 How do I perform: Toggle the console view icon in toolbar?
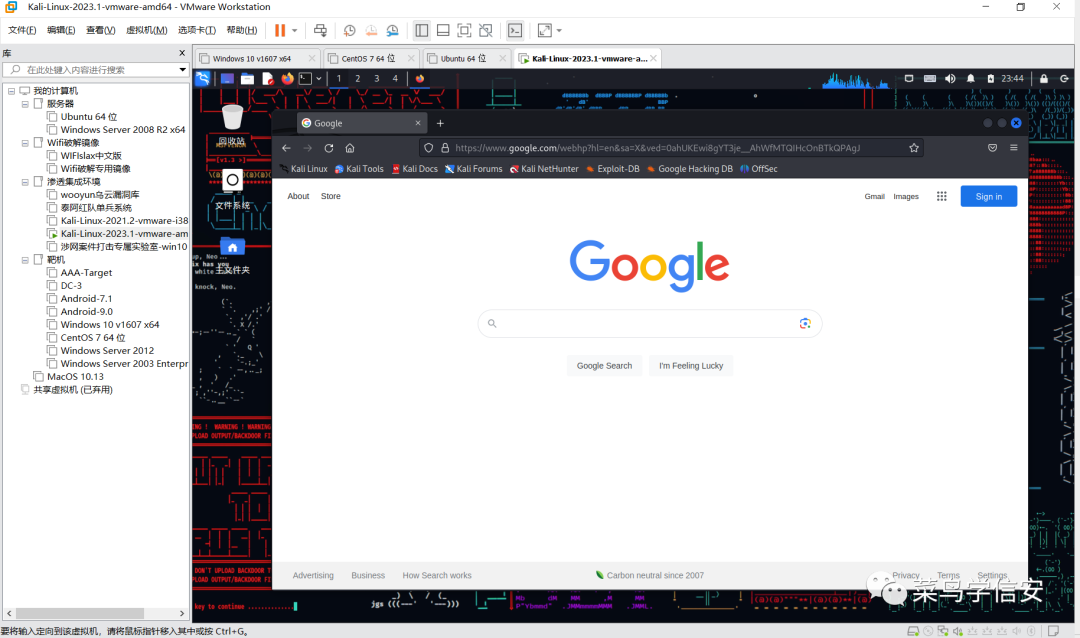coord(515,30)
